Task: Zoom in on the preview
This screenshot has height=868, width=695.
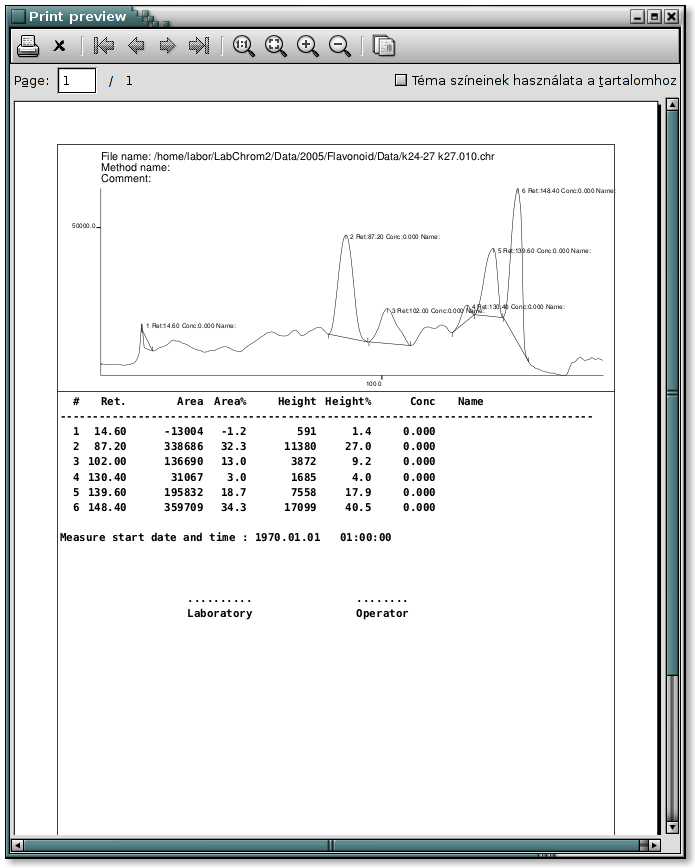Action: coord(308,45)
